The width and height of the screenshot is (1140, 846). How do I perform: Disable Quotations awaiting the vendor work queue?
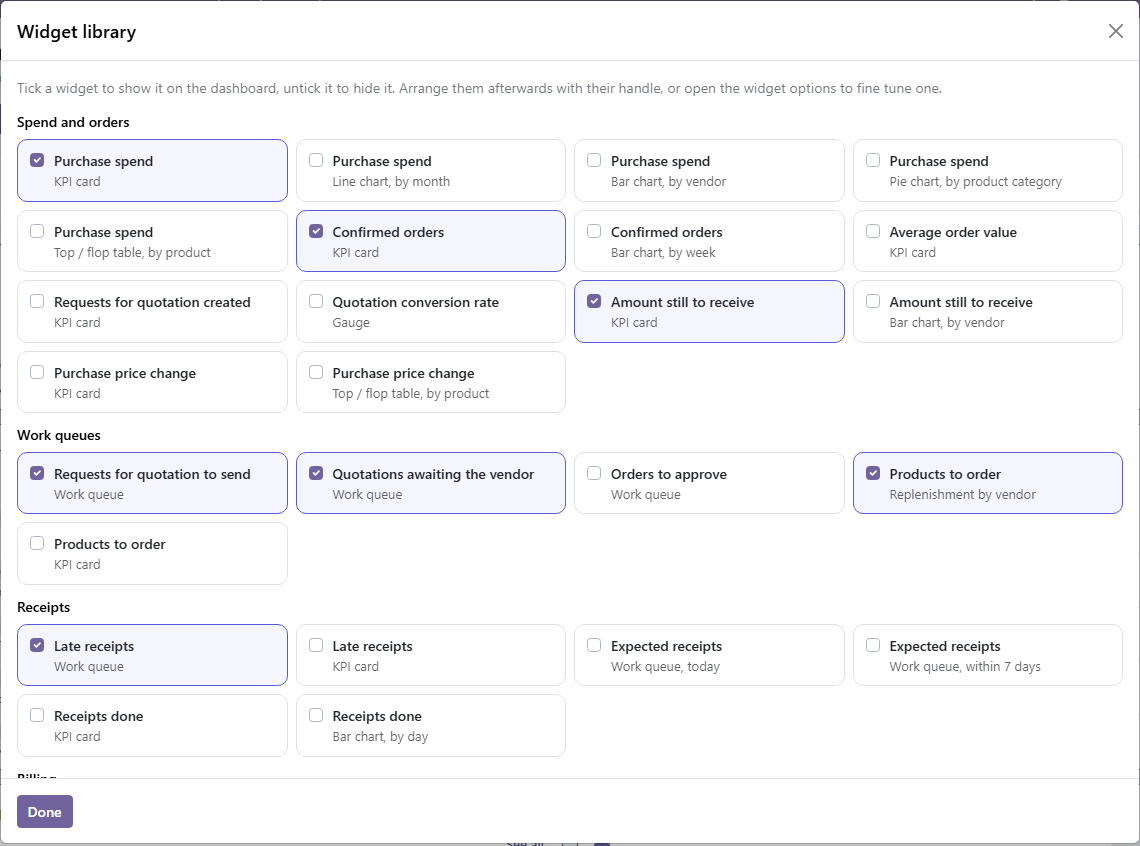[316, 473]
